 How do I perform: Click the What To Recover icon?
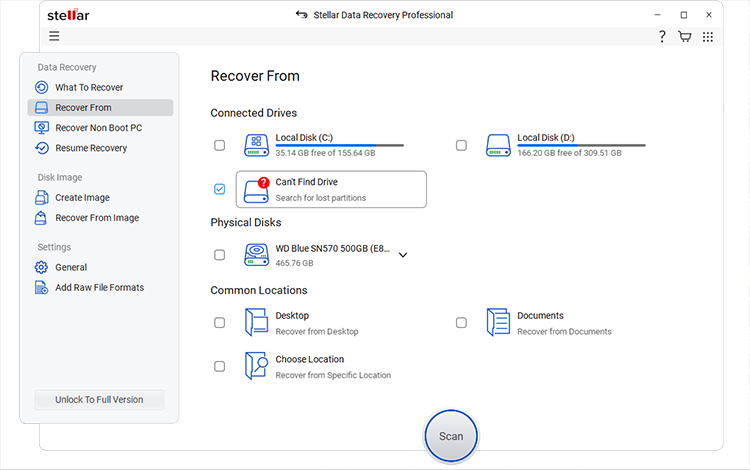tap(42, 87)
